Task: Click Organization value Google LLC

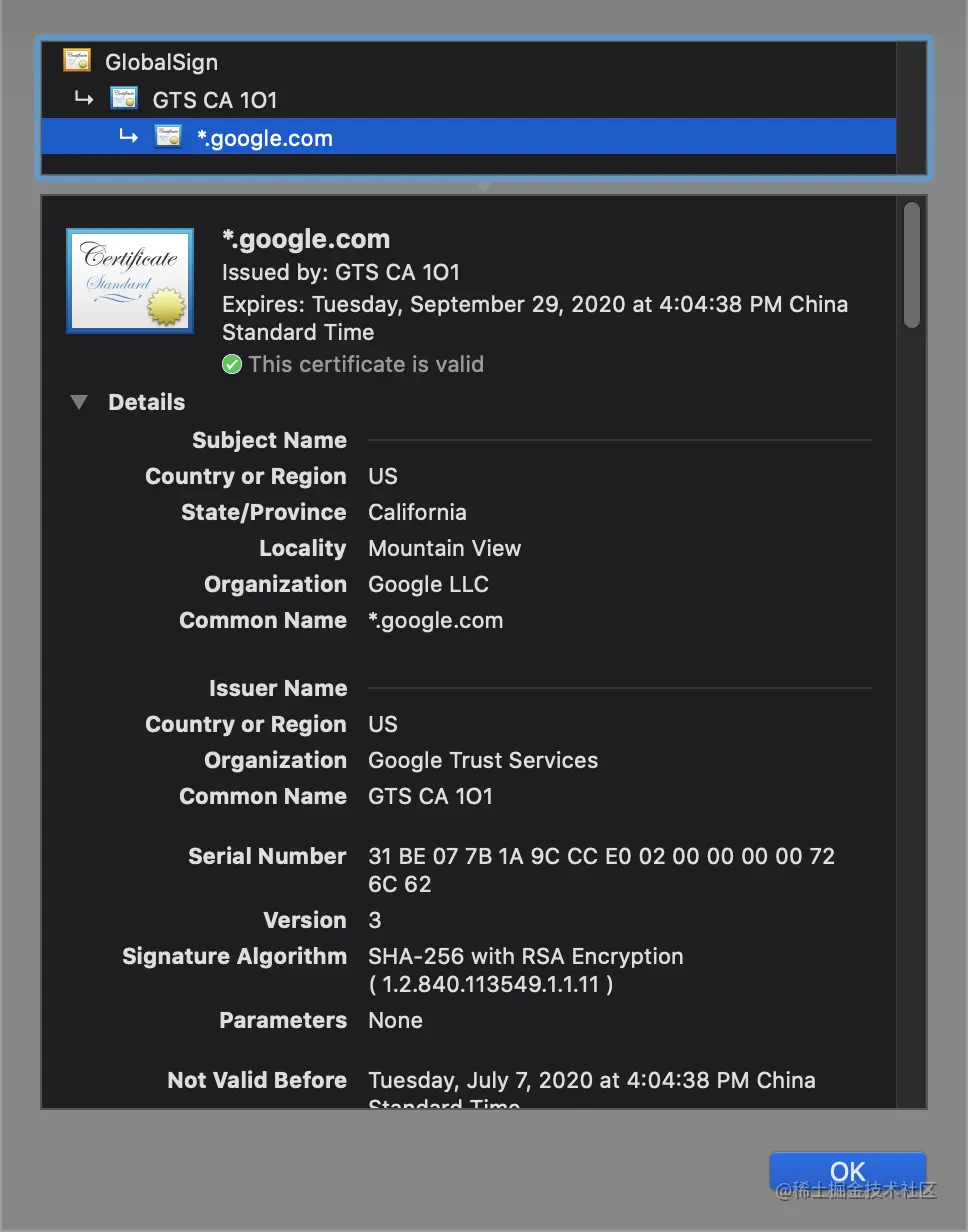Action: 429,584
